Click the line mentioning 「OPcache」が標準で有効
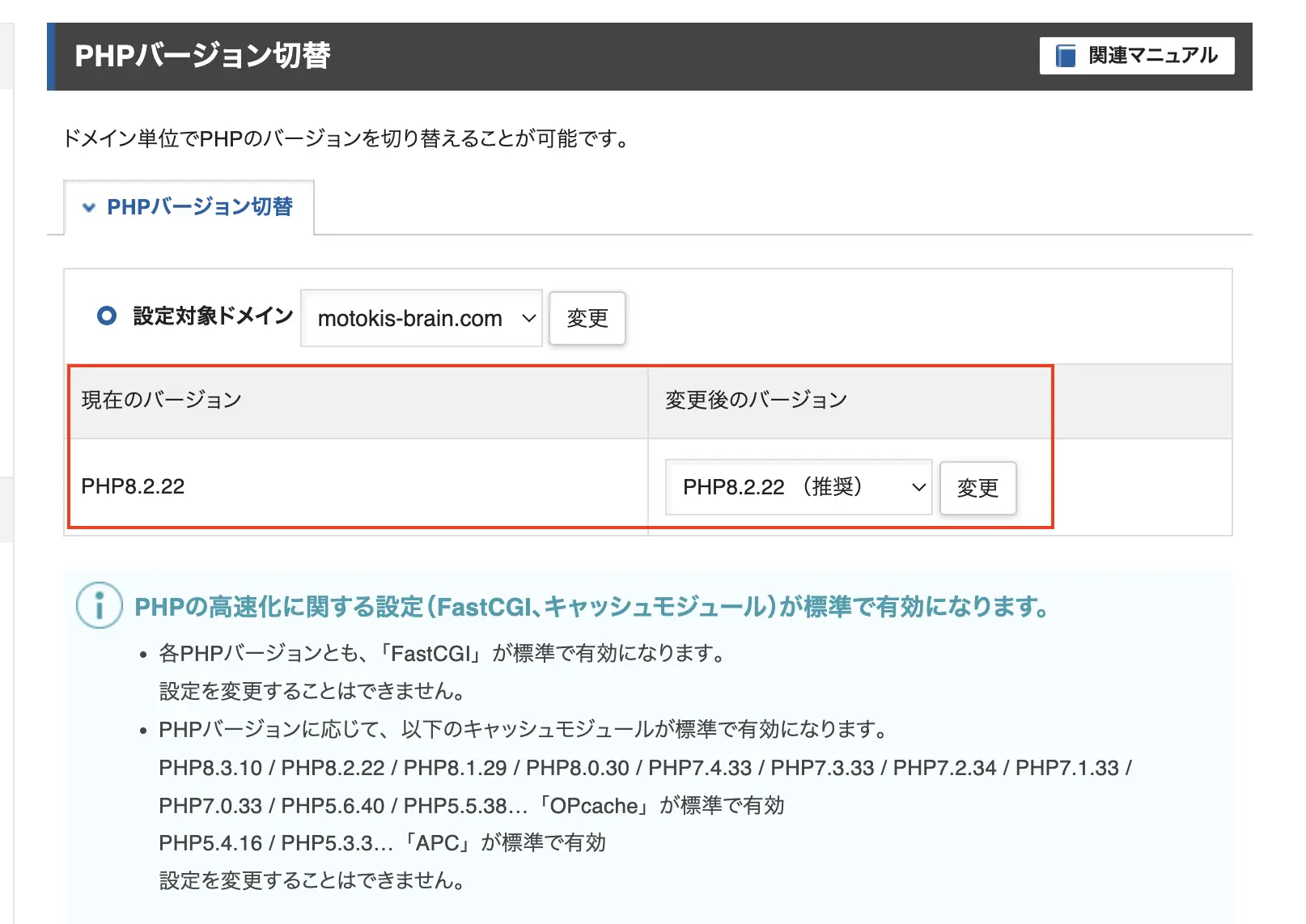Image resolution: width=1306 pixels, height=924 pixels. click(x=472, y=806)
